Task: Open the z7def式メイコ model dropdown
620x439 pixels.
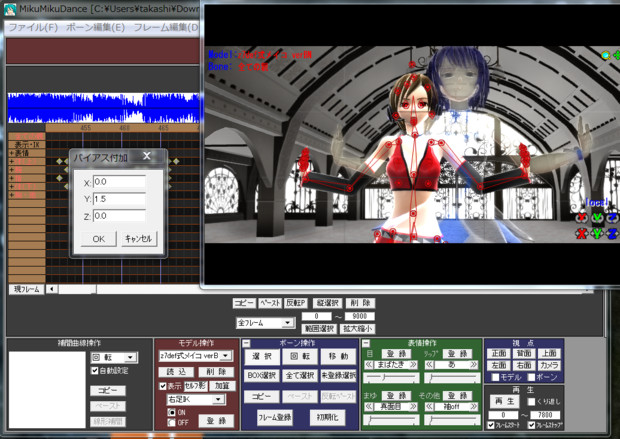Action: coord(226,356)
